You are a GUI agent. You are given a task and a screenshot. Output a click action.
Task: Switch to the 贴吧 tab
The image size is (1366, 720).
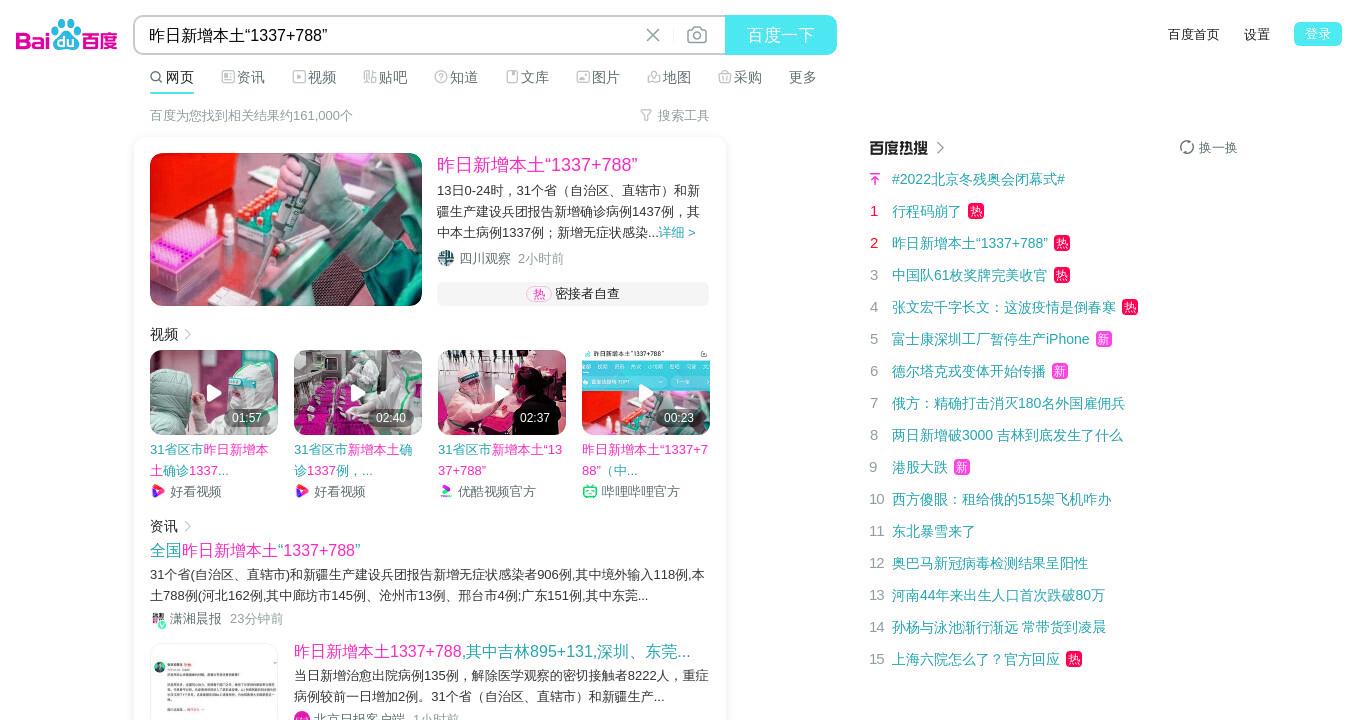click(x=385, y=77)
